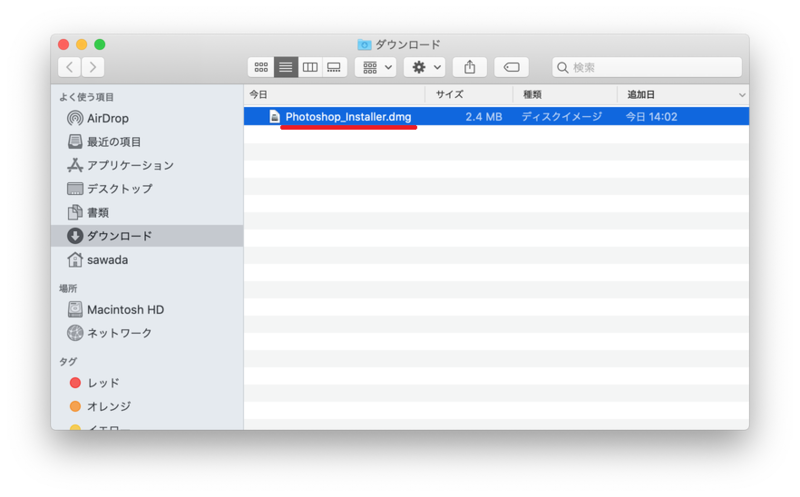800x497 pixels.
Task: Sort by the 種類 column header
Action: [565, 94]
